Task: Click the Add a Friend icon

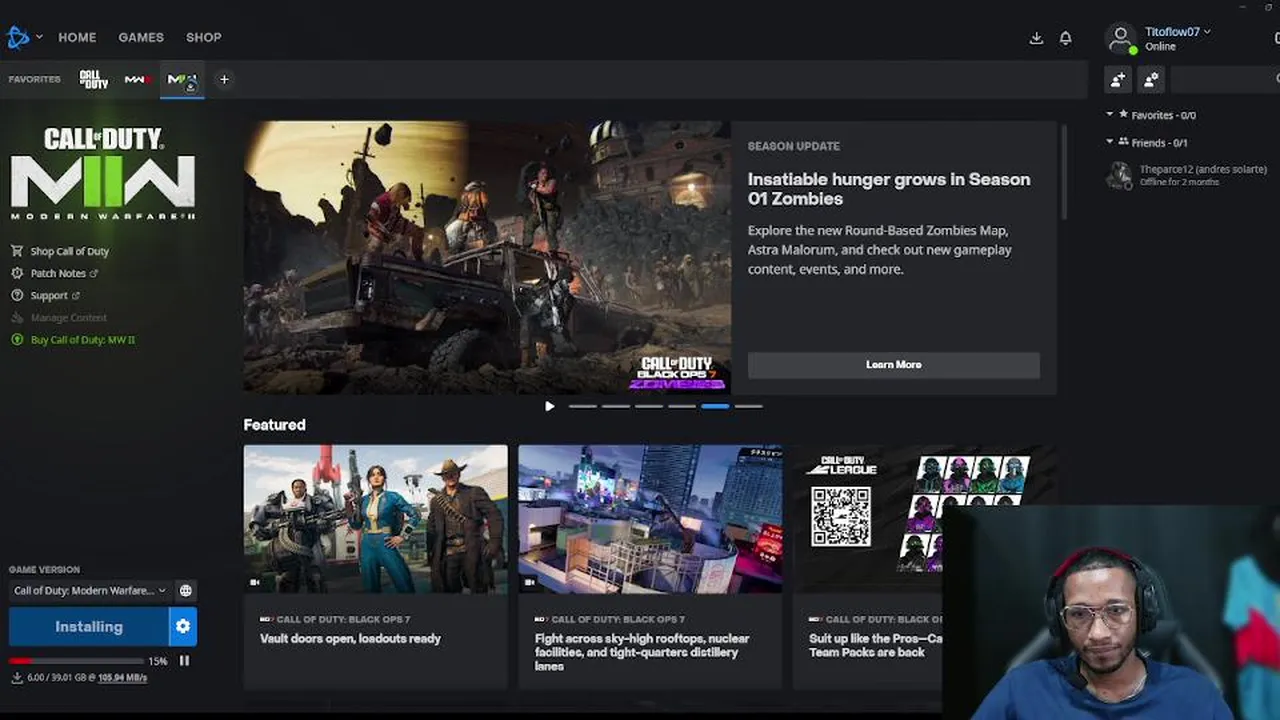Action: click(x=1118, y=79)
